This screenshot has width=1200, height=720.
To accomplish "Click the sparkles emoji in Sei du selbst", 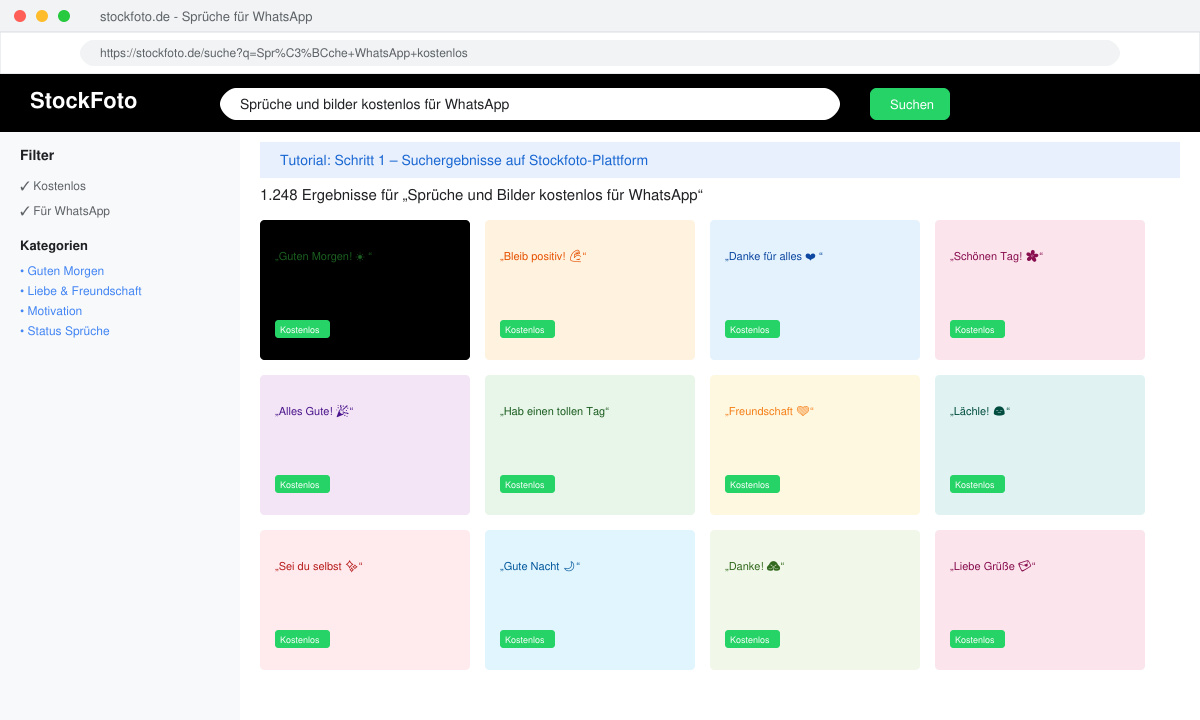I will point(351,566).
